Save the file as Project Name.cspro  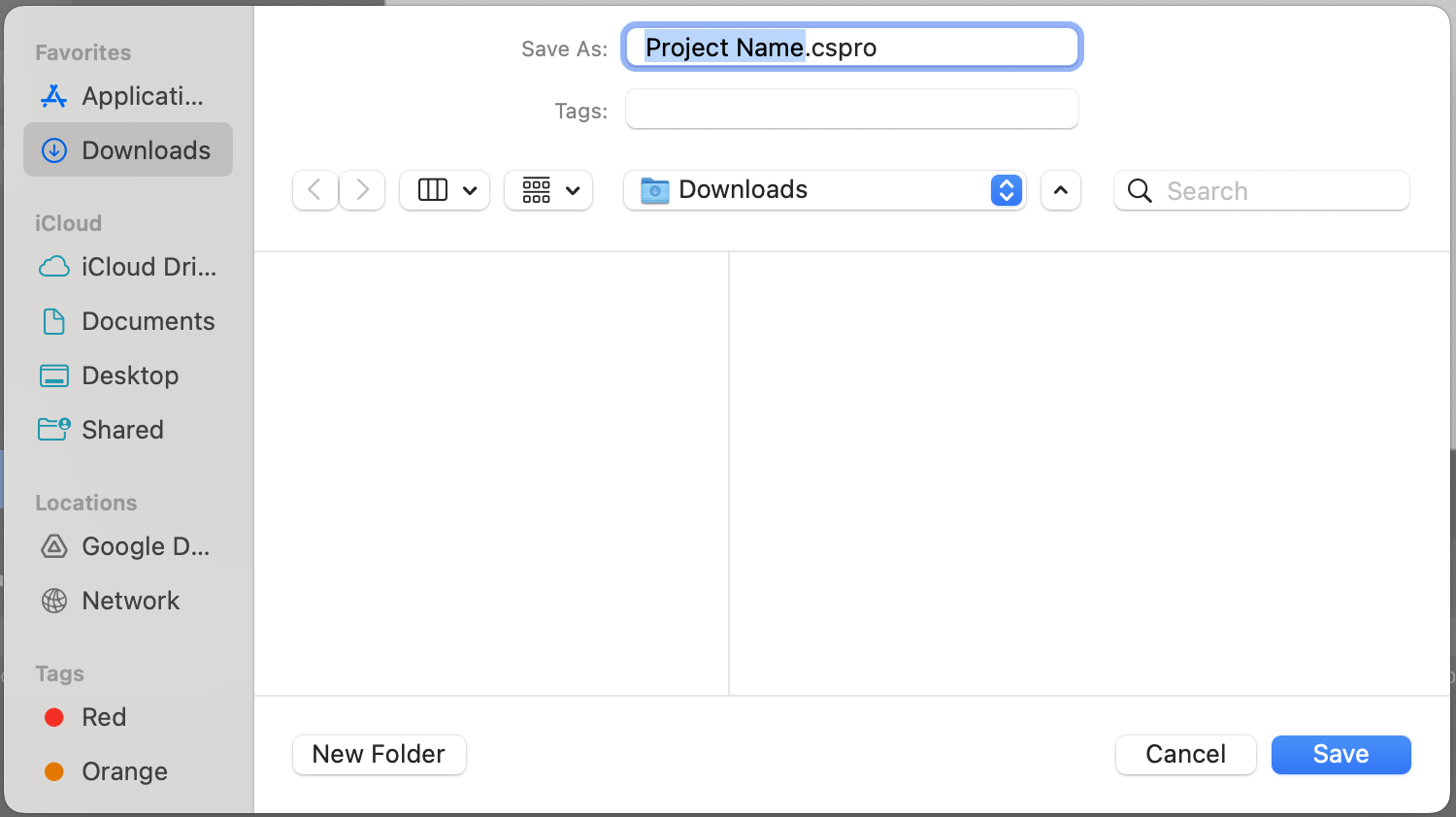(x=1340, y=754)
